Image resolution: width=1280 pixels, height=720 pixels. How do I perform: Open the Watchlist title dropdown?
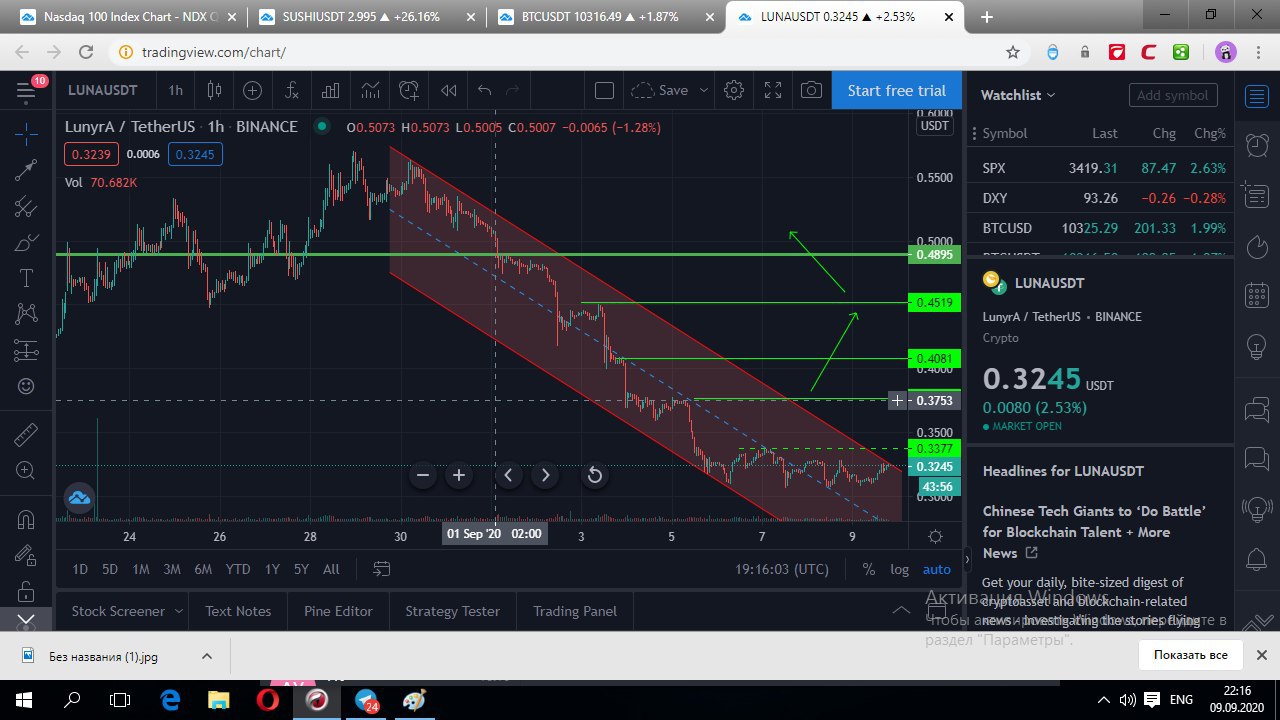click(x=1018, y=95)
